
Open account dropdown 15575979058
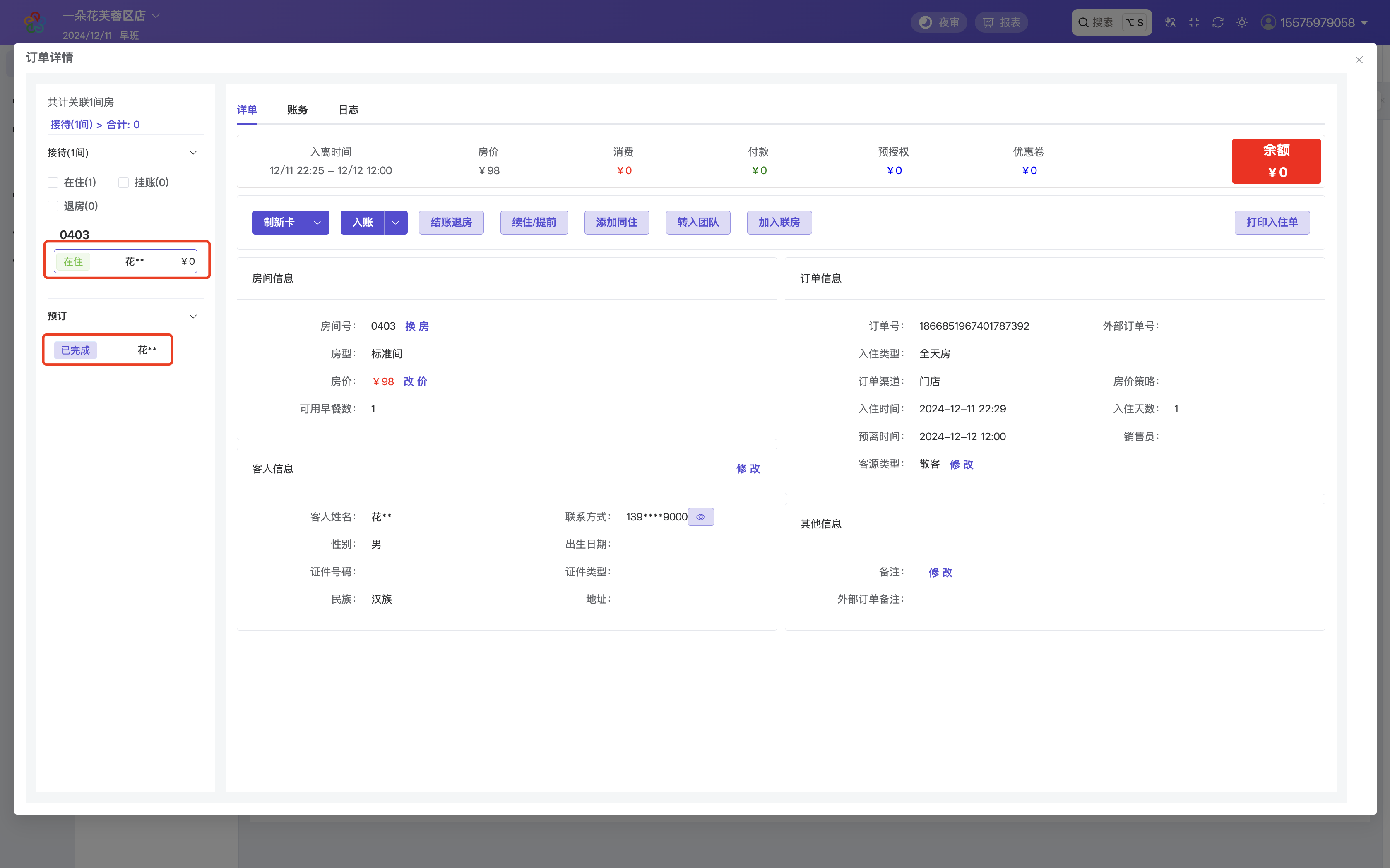1323,22
